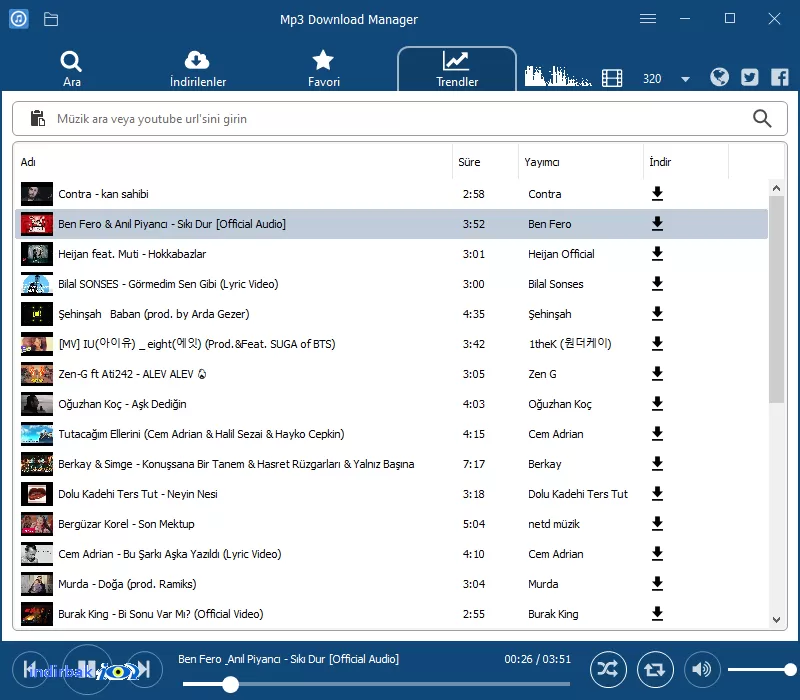Click the volume slider

762,669
